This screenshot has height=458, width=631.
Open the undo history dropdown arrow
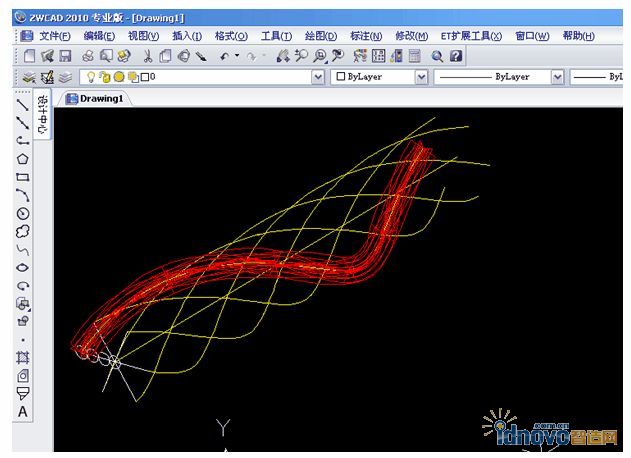point(237,56)
